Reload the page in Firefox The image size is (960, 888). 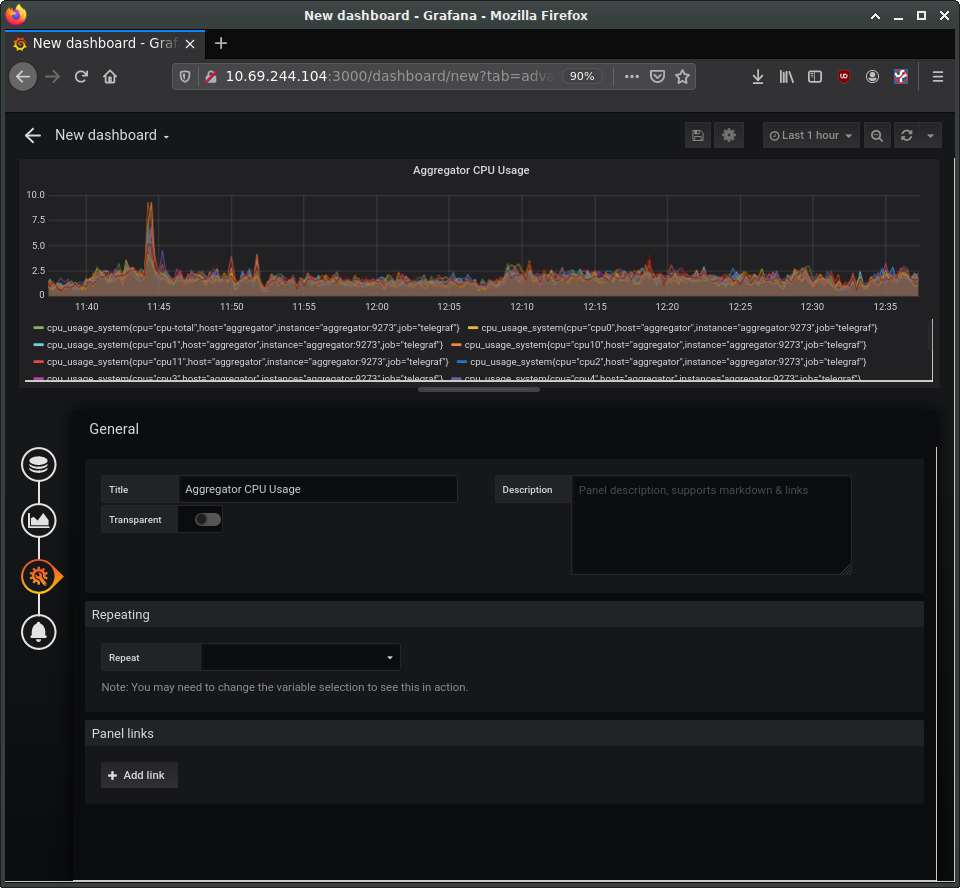tap(81, 77)
